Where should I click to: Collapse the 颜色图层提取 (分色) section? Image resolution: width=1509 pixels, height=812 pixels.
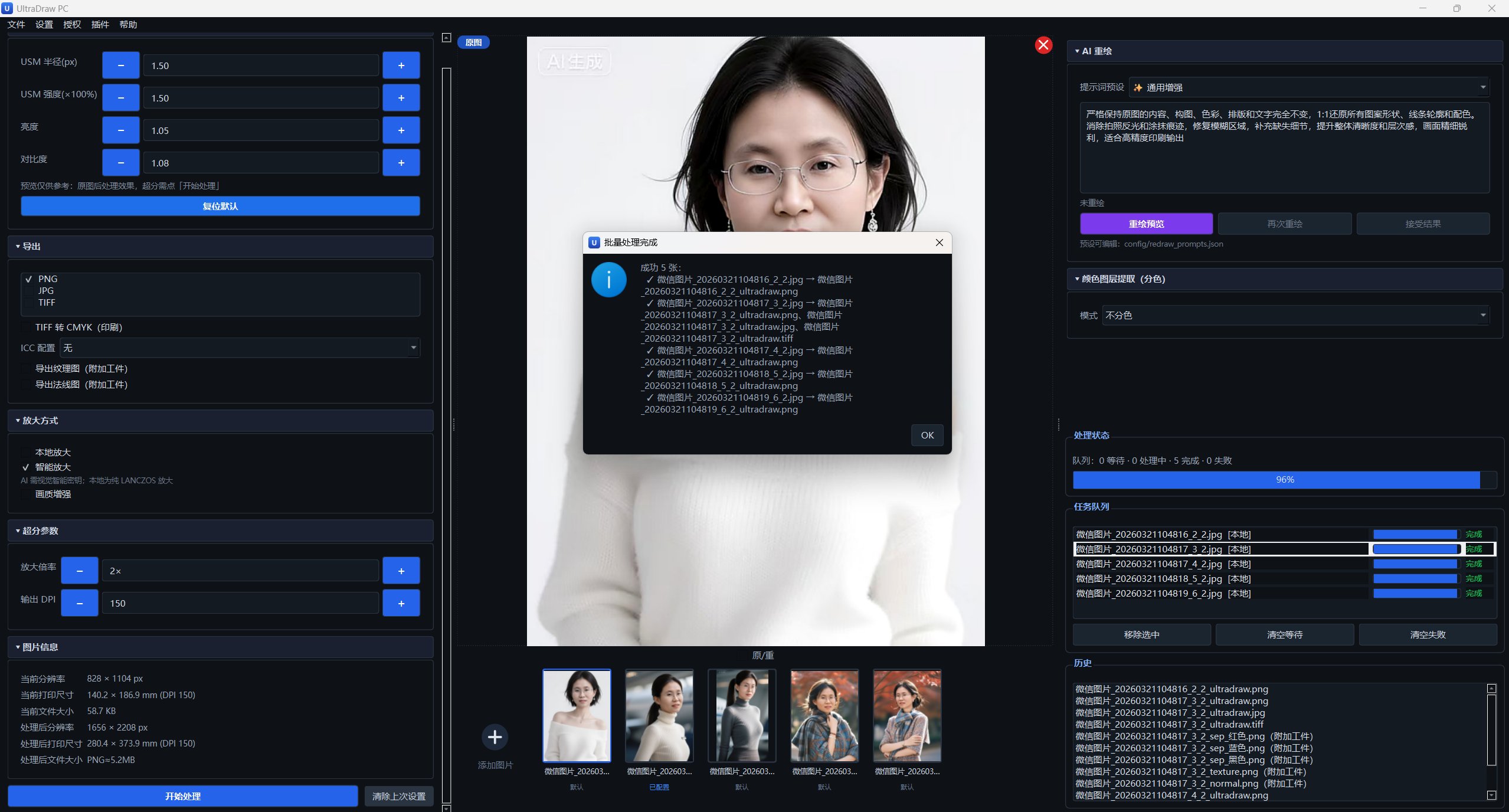1285,279
